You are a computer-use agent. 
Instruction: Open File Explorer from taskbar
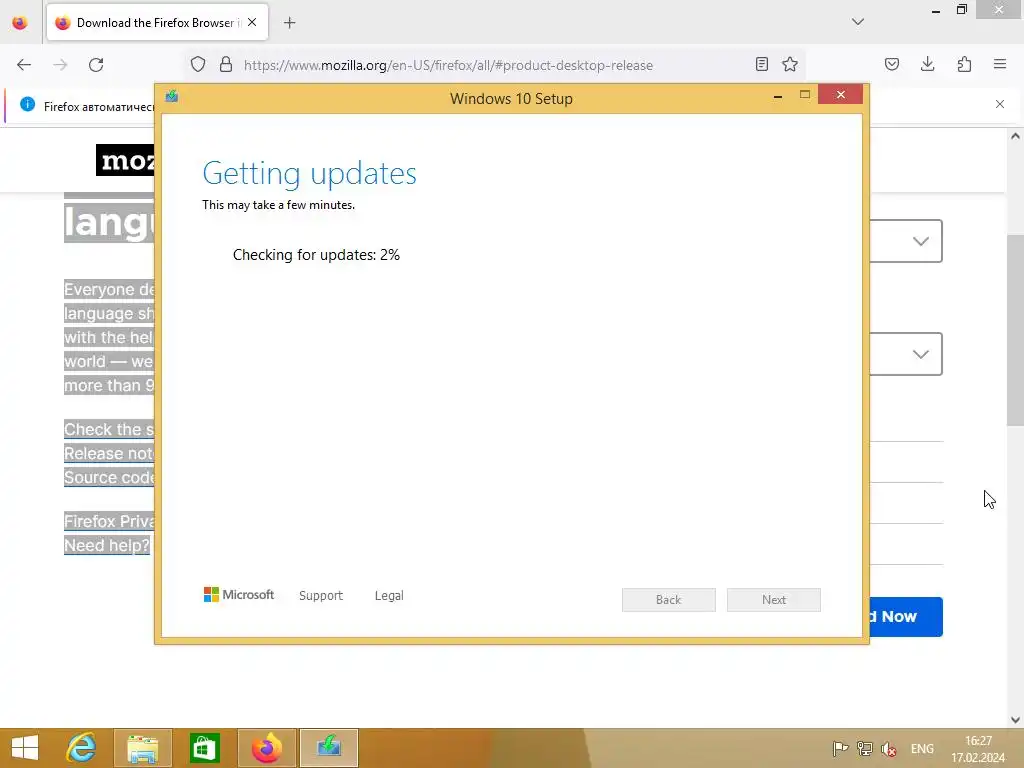143,748
